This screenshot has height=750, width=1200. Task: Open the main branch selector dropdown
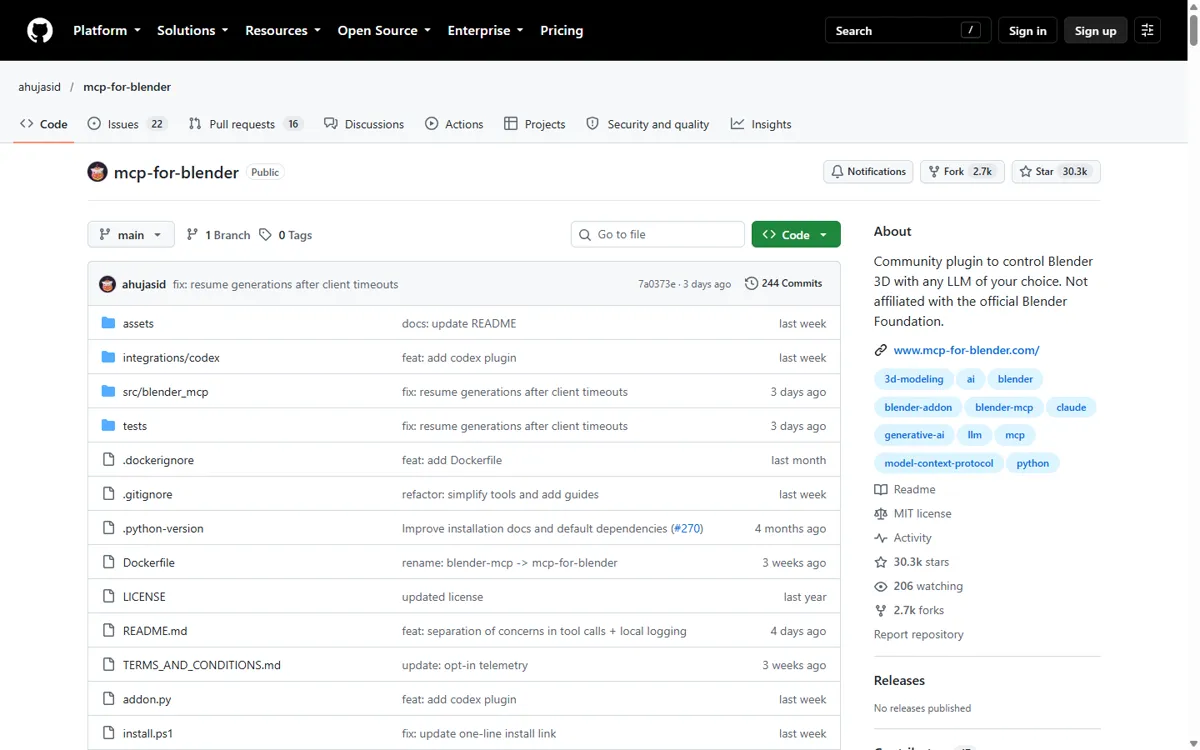[131, 235]
